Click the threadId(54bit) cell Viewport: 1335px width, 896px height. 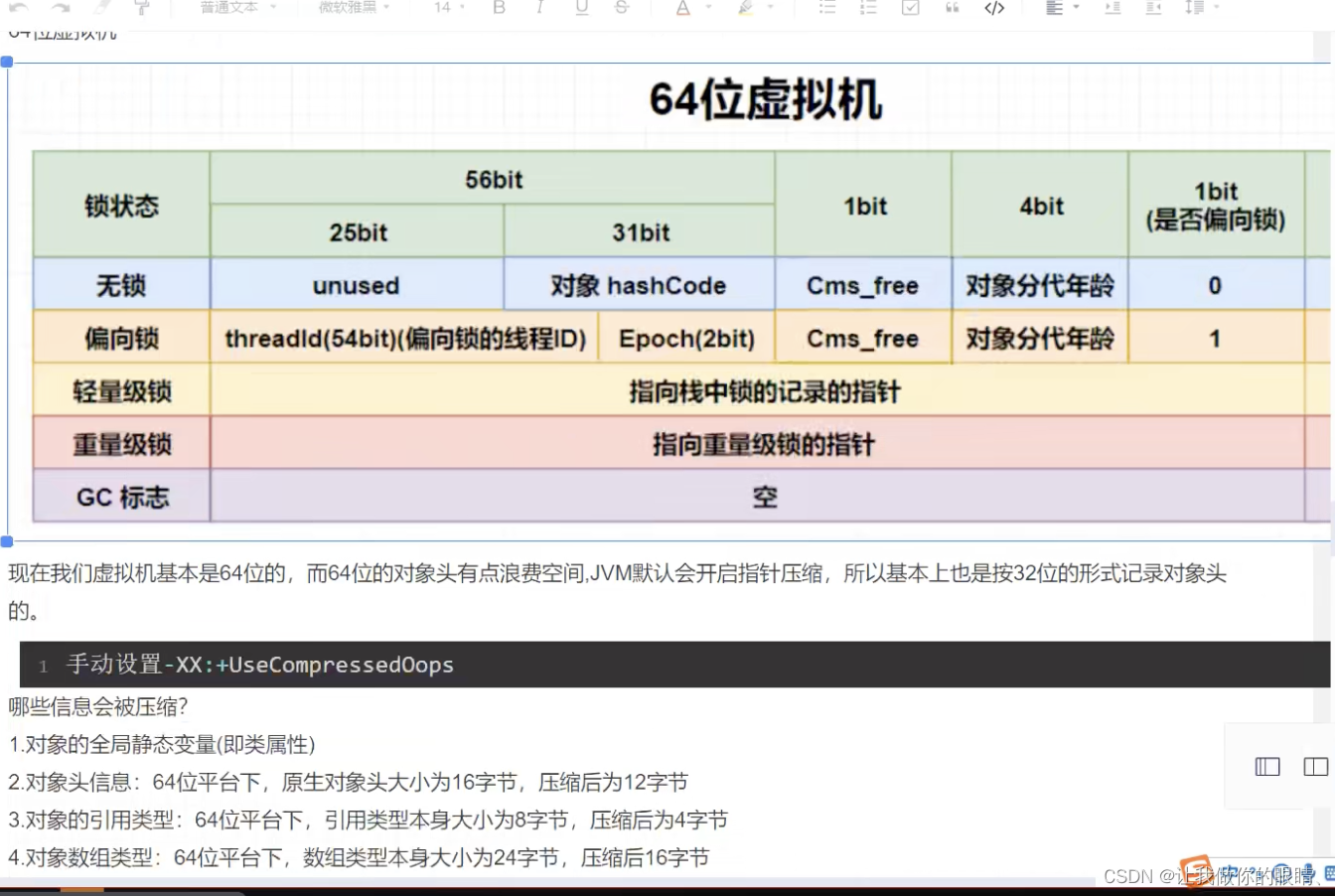point(405,339)
